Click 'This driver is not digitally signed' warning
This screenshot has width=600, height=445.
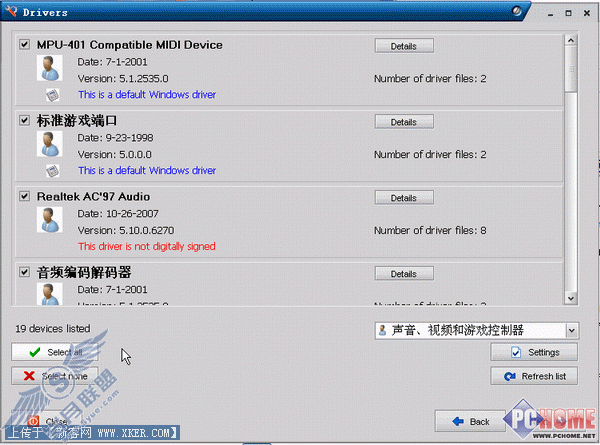click(x=147, y=246)
